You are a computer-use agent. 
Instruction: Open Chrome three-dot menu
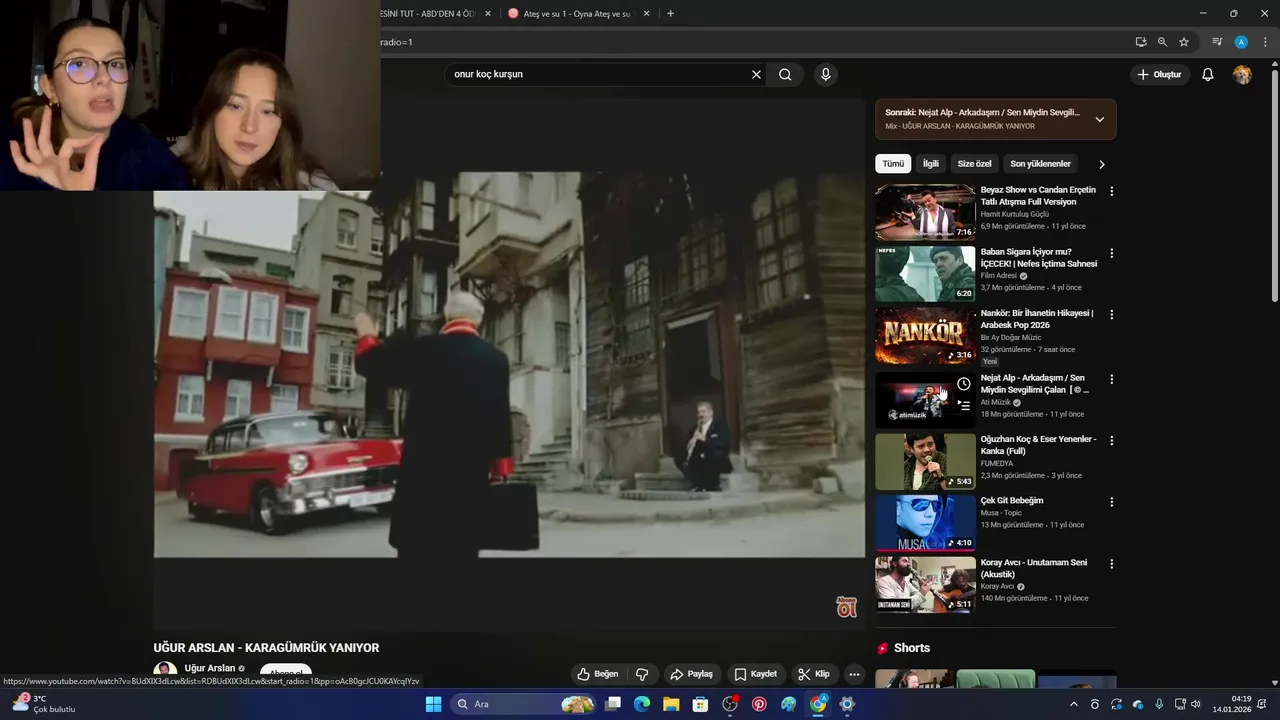(1265, 42)
